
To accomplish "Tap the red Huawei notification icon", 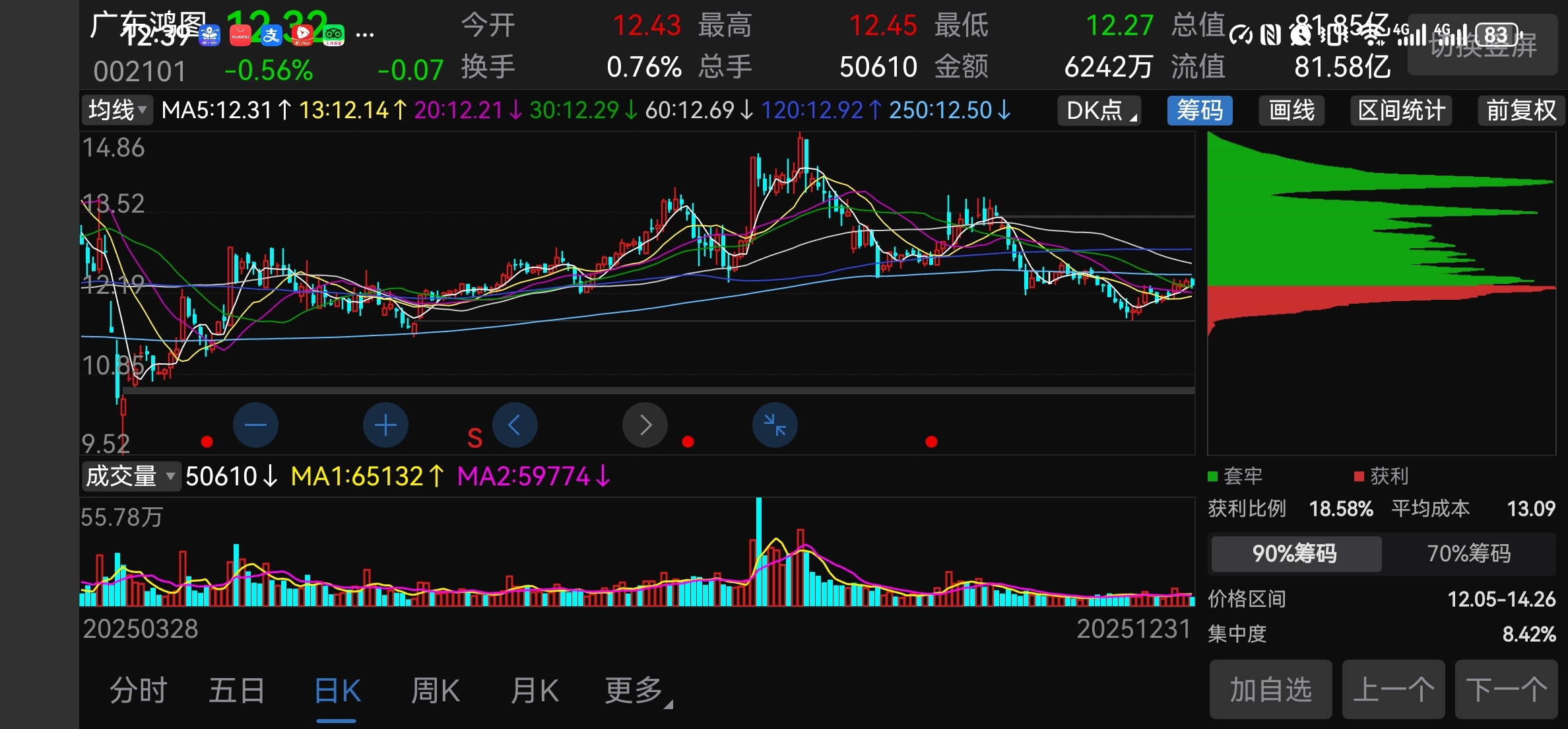I will tap(240, 35).
